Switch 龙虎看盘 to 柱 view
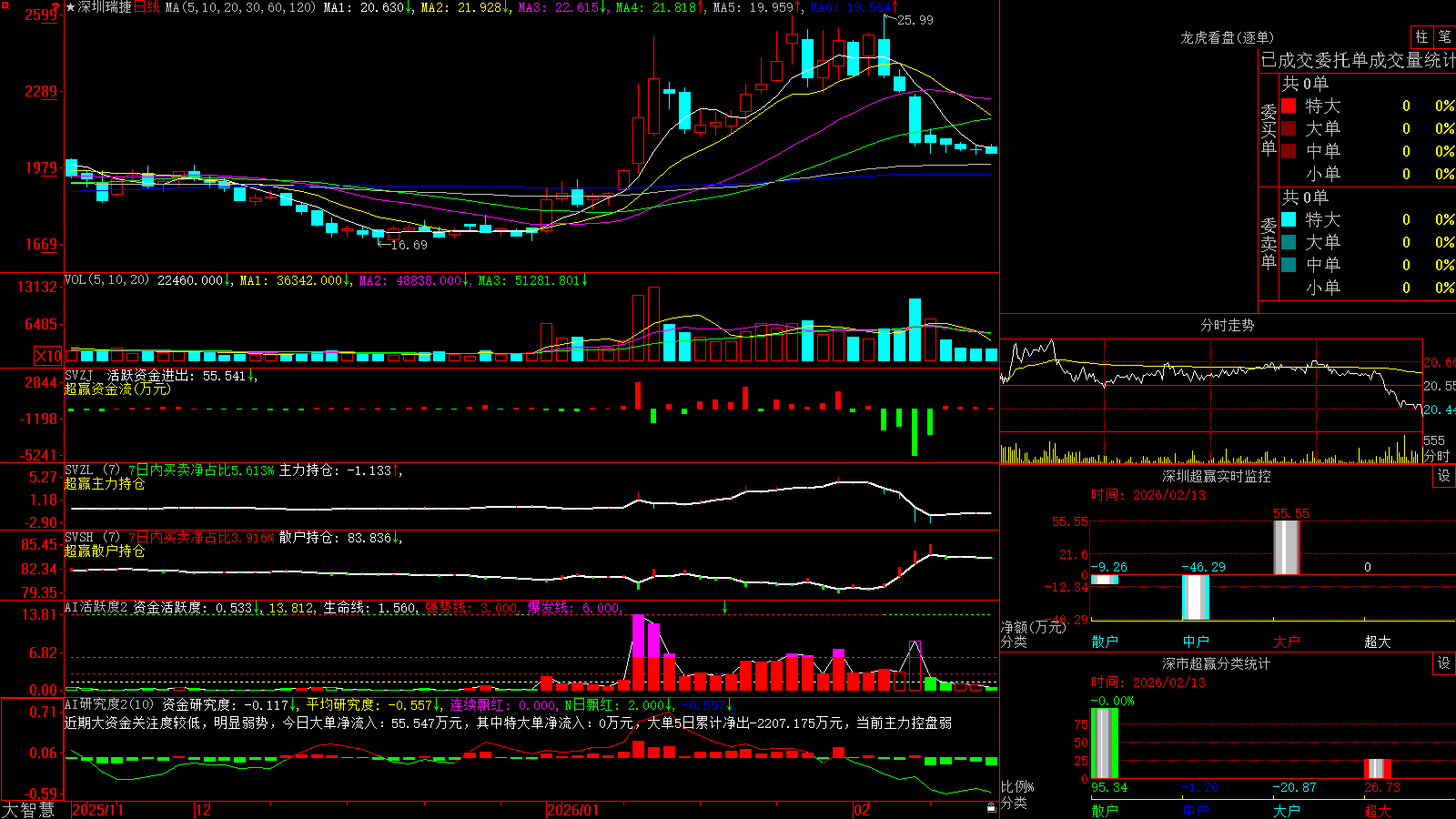Viewport: 1456px width, 819px height. click(1421, 37)
